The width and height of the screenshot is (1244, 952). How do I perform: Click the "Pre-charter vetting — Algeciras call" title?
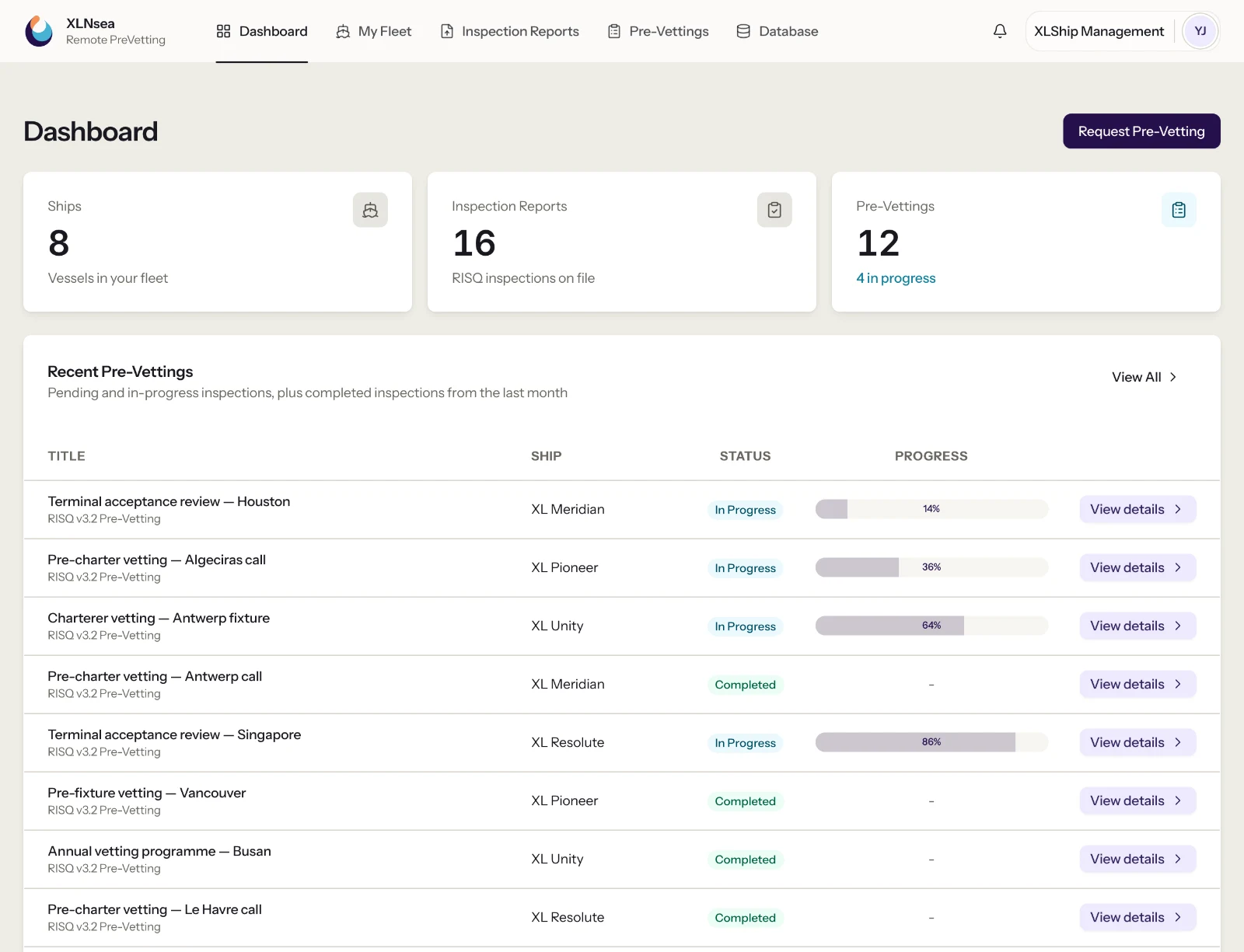point(156,560)
